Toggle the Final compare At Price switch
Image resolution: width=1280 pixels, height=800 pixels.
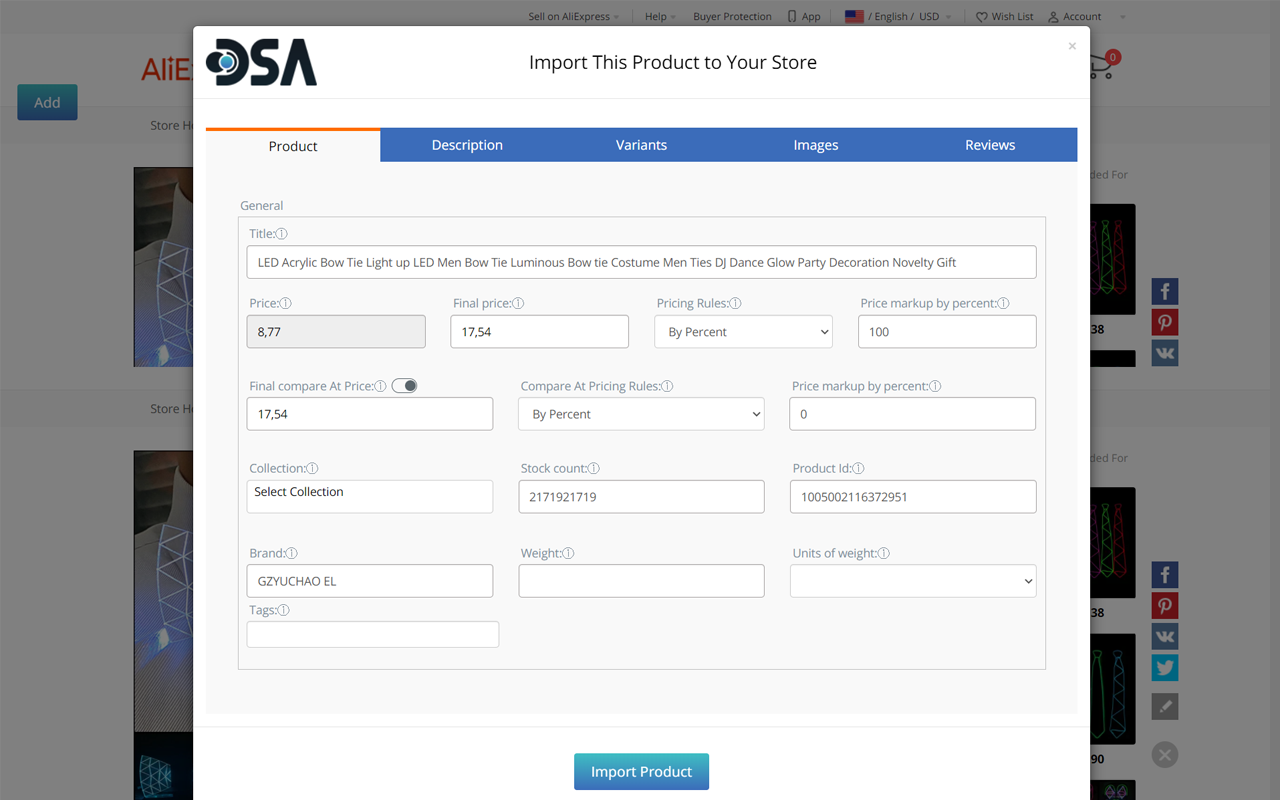pyautogui.click(x=404, y=386)
